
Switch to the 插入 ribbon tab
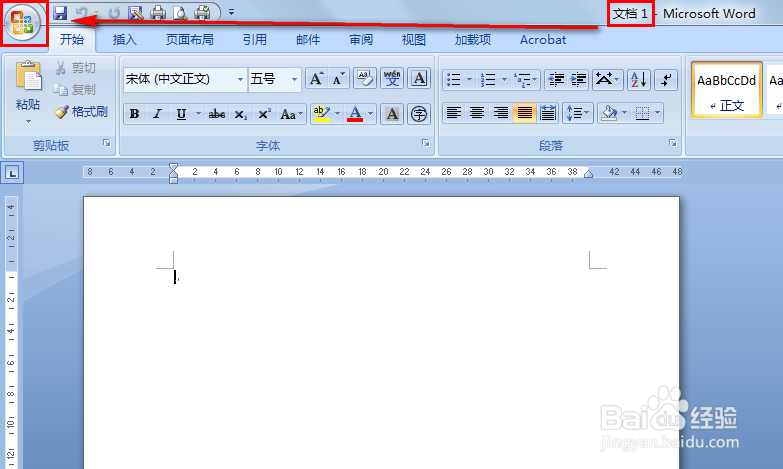click(x=124, y=39)
